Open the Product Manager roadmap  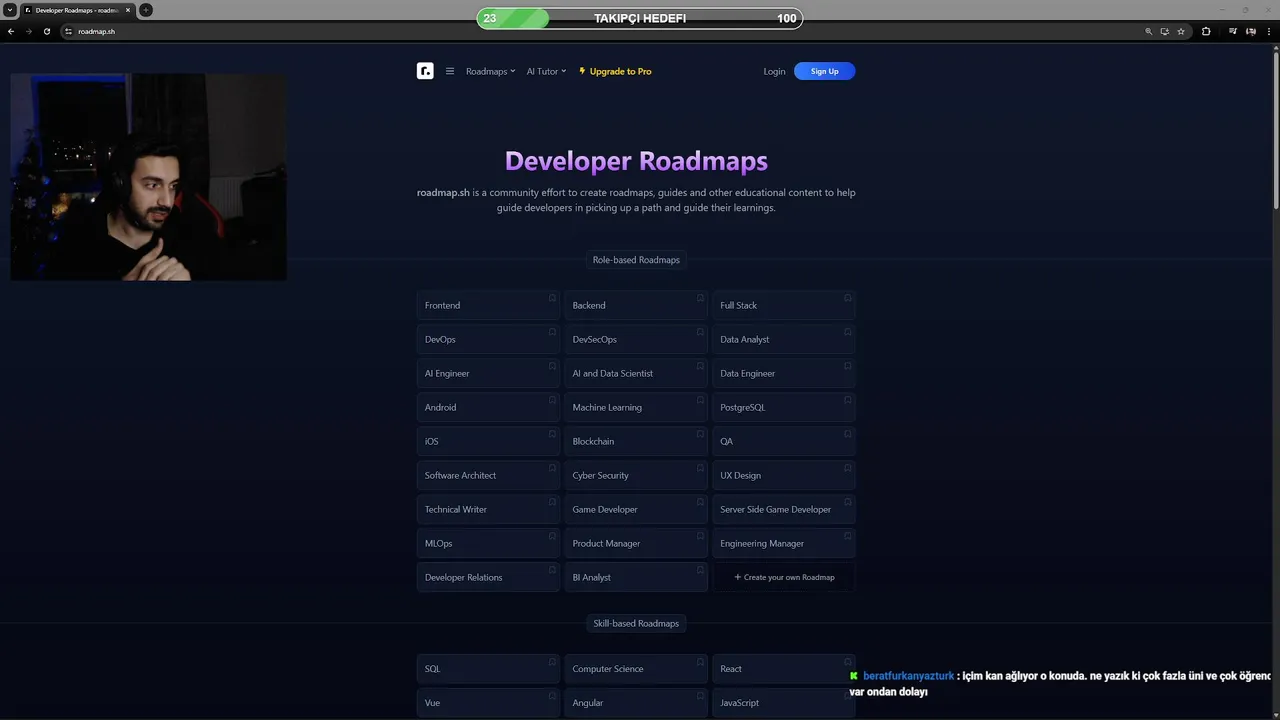click(x=636, y=543)
